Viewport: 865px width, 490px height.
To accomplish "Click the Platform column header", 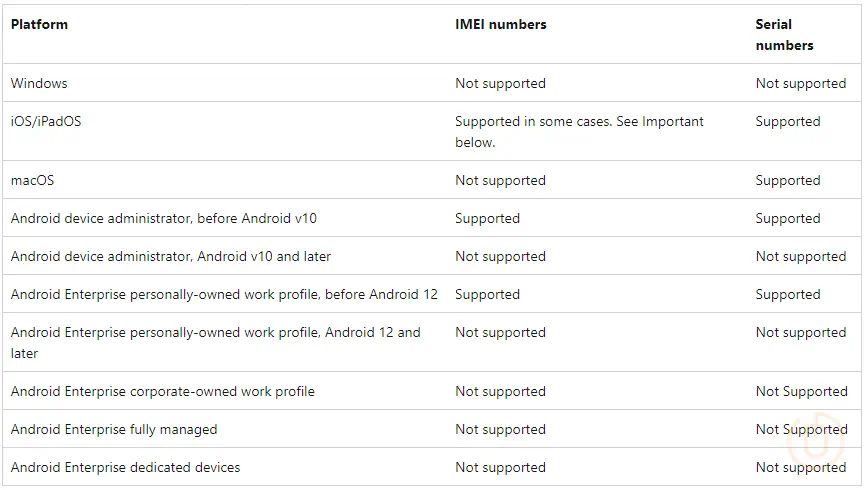I will [40, 24].
